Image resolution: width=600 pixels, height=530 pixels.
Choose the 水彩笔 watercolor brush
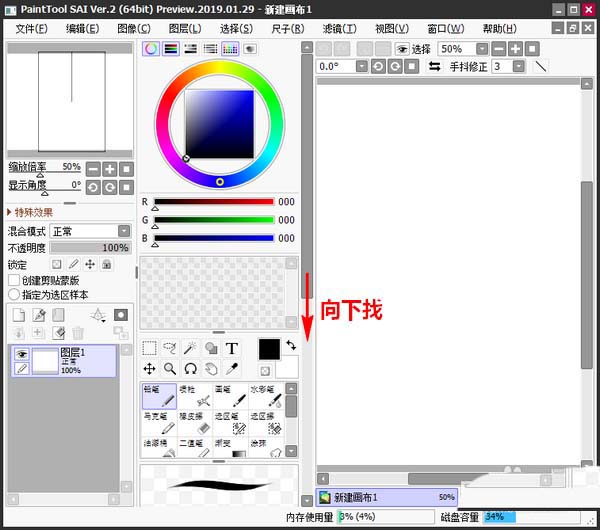pos(266,396)
